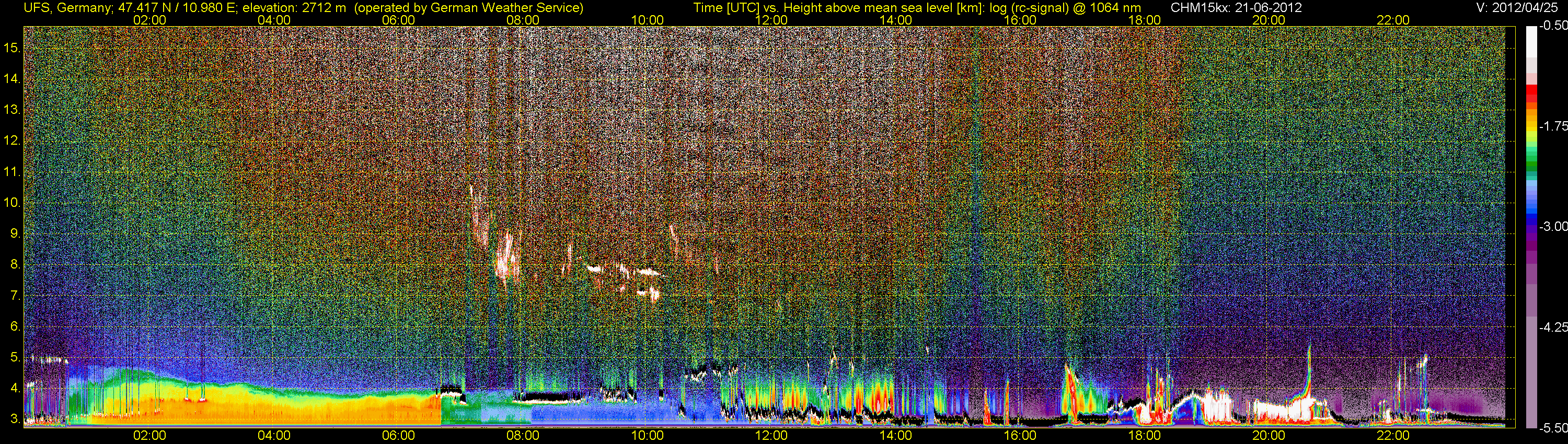Click the 16:00 label on the bottom time axis
The height and width of the screenshot is (444, 1568).
(1020, 436)
